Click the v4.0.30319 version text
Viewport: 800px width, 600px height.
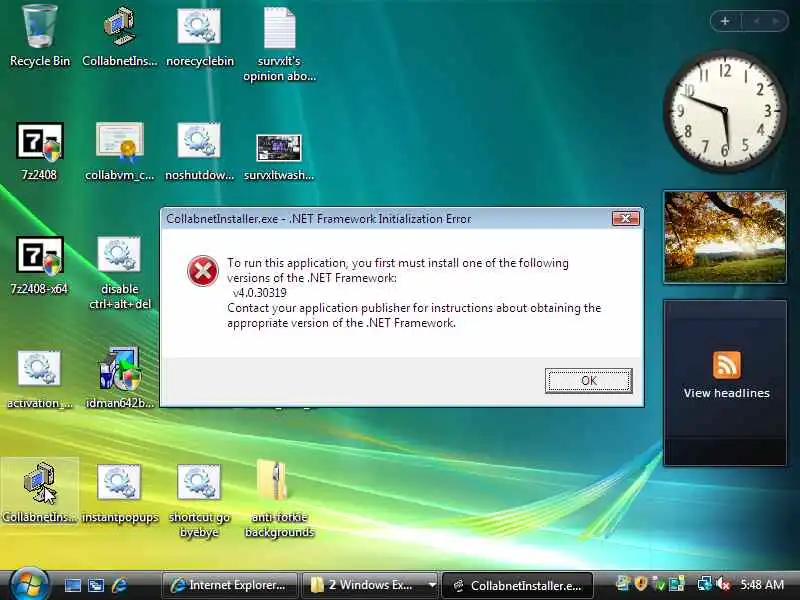tap(259, 293)
